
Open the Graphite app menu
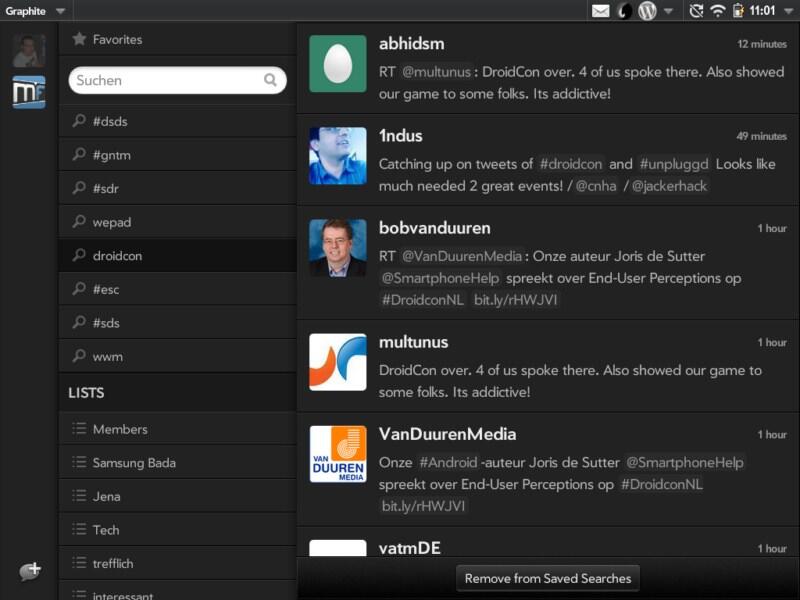click(x=35, y=11)
